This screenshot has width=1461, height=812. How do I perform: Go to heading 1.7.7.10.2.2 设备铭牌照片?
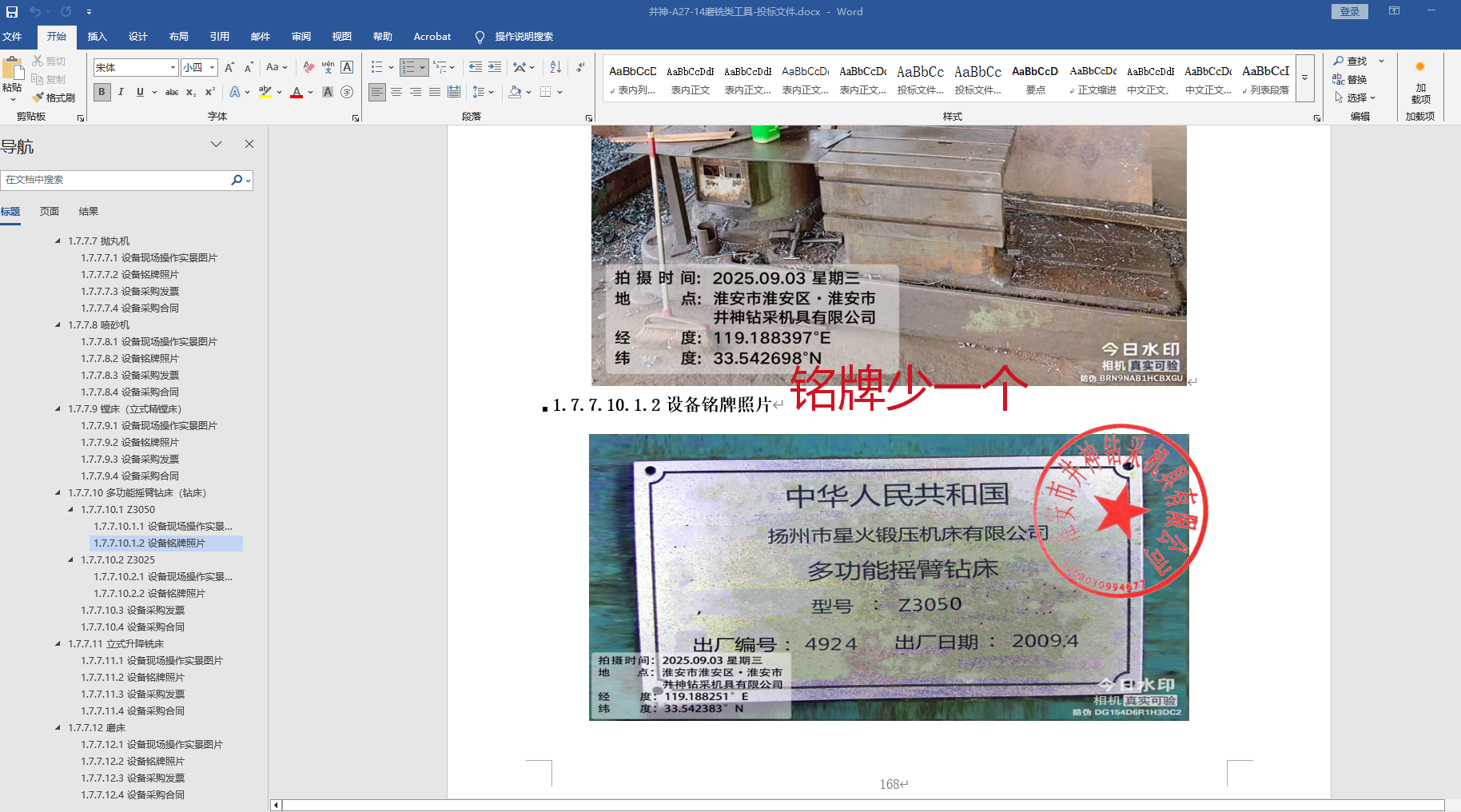(149, 594)
